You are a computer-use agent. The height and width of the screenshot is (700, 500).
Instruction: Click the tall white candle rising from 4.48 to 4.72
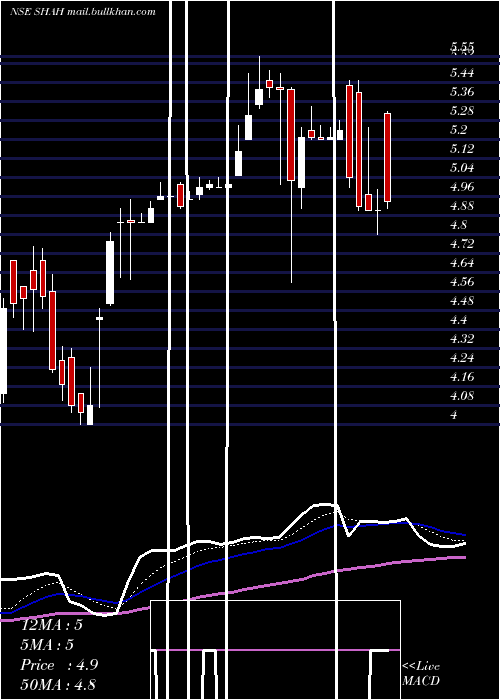coord(110,273)
